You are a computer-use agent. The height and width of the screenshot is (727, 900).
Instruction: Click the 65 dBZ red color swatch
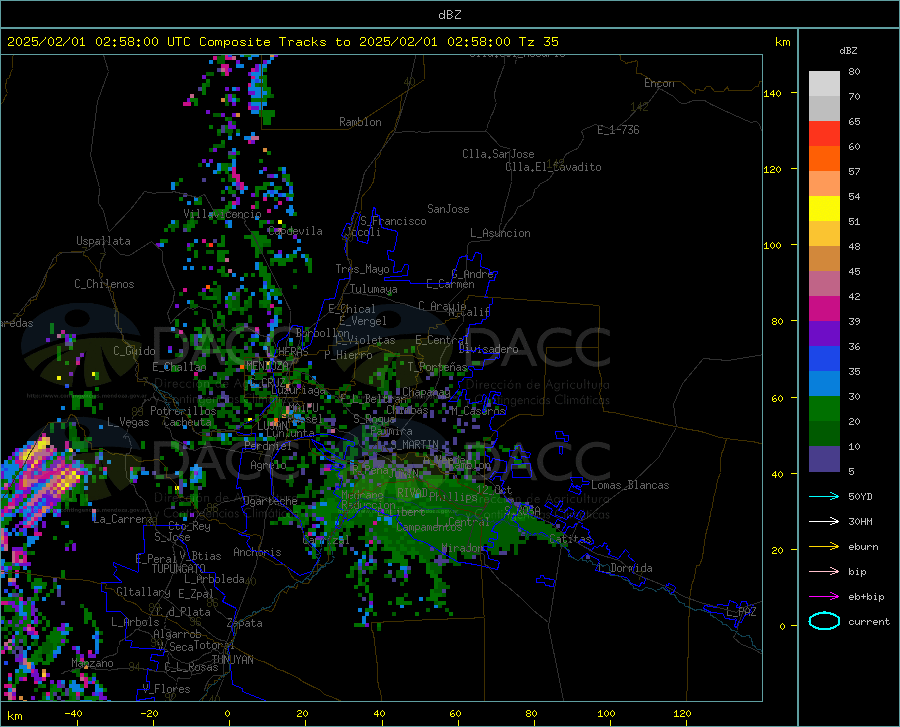click(x=824, y=134)
